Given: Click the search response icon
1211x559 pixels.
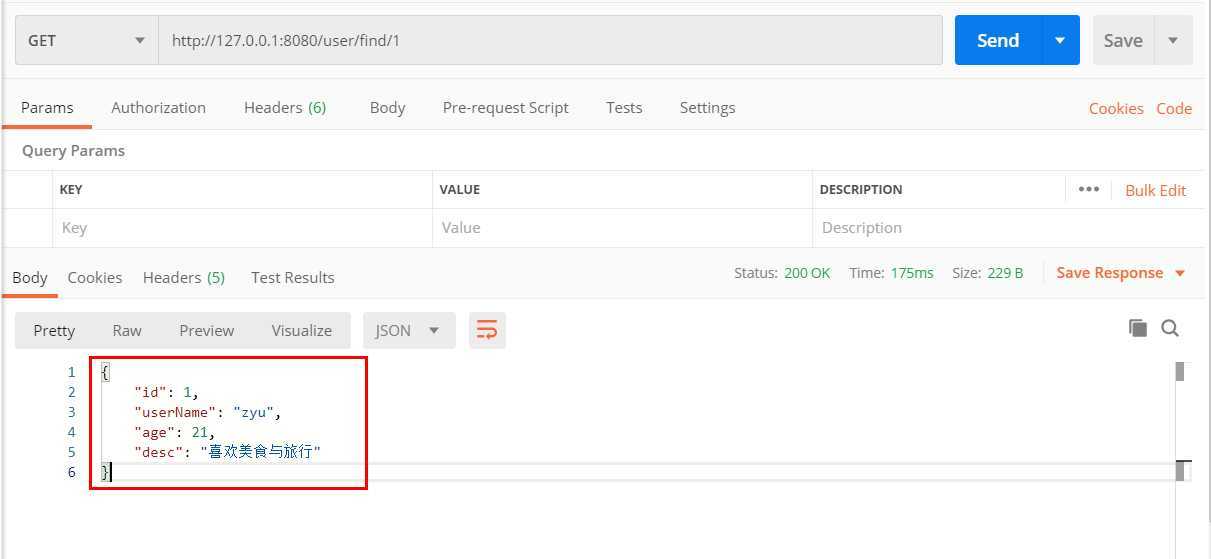Looking at the screenshot, I should click(x=1170, y=328).
